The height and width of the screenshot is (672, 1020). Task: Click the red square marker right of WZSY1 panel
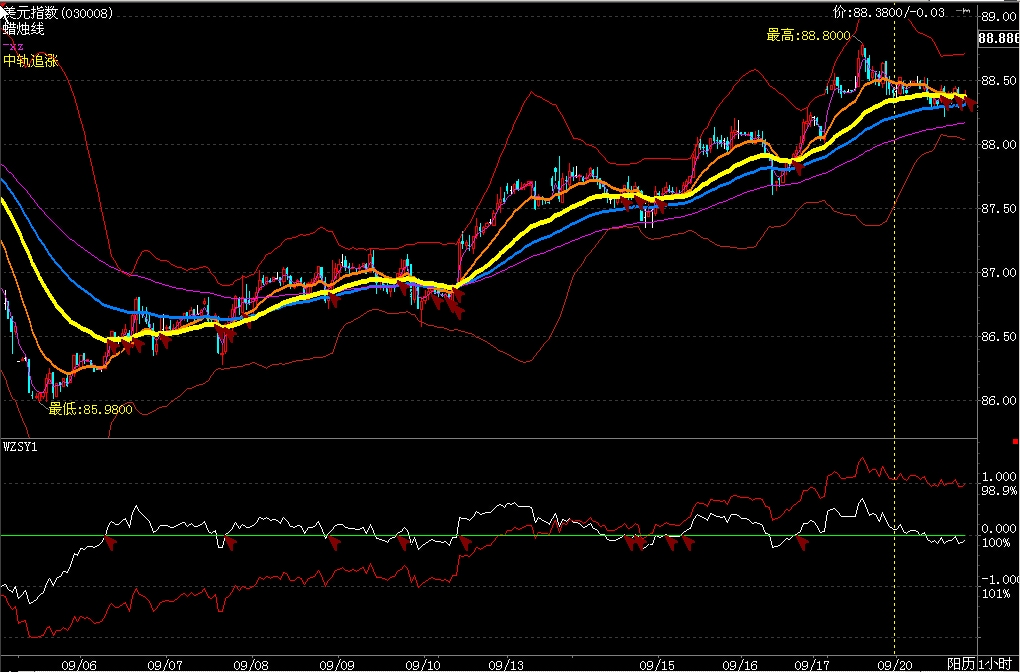1015,442
